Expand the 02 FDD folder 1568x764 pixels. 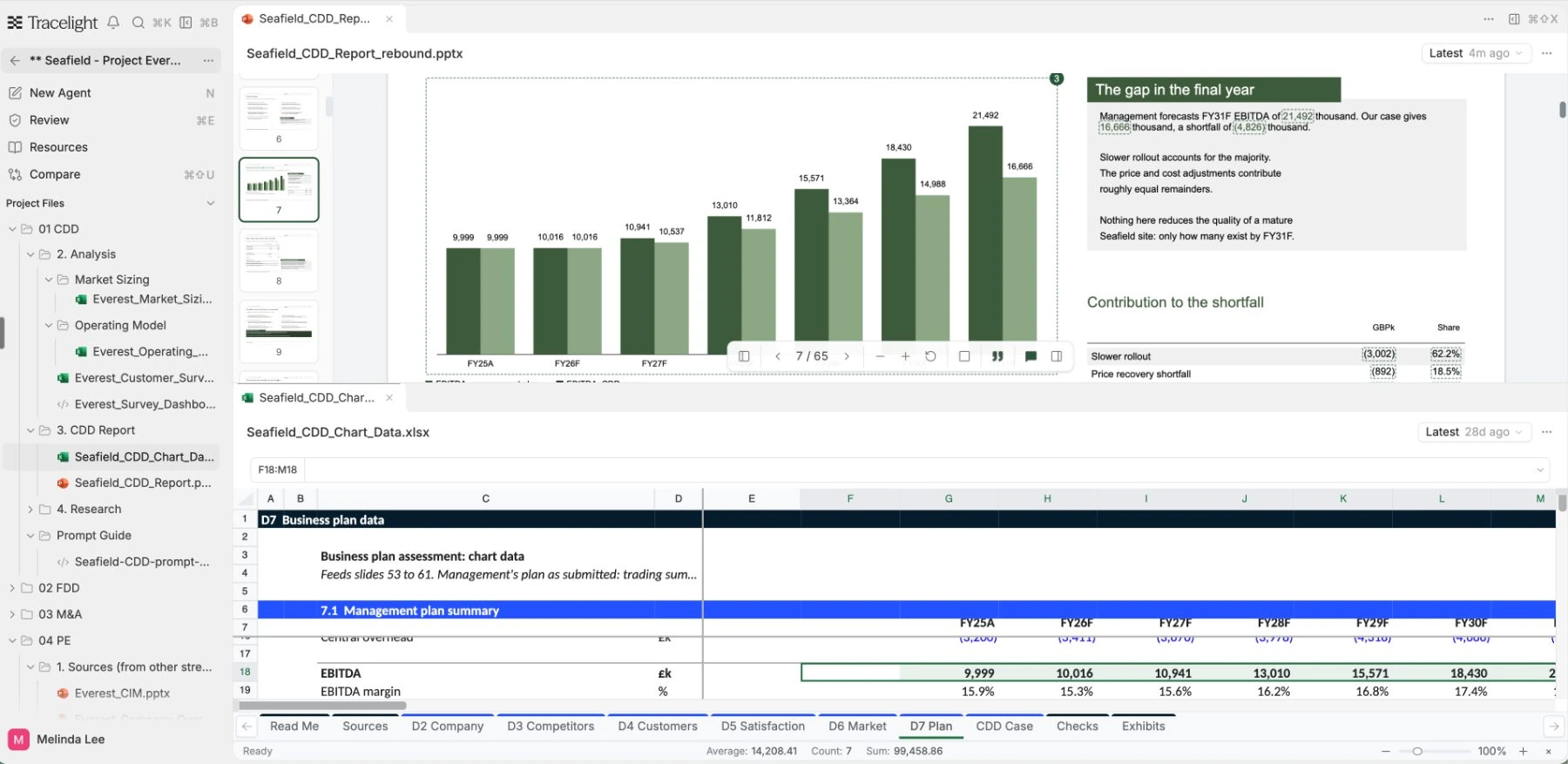tap(12, 588)
